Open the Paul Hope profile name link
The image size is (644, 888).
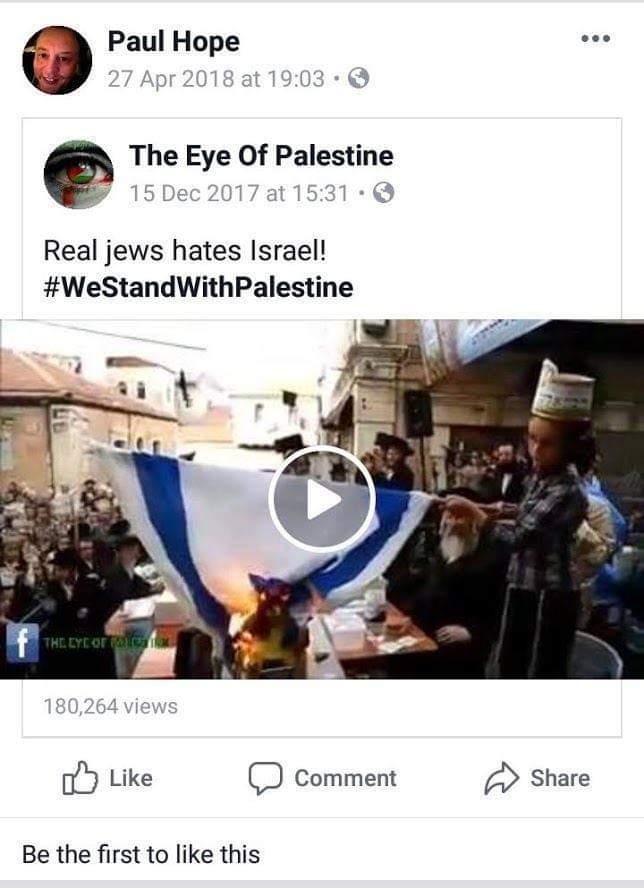[x=173, y=41]
